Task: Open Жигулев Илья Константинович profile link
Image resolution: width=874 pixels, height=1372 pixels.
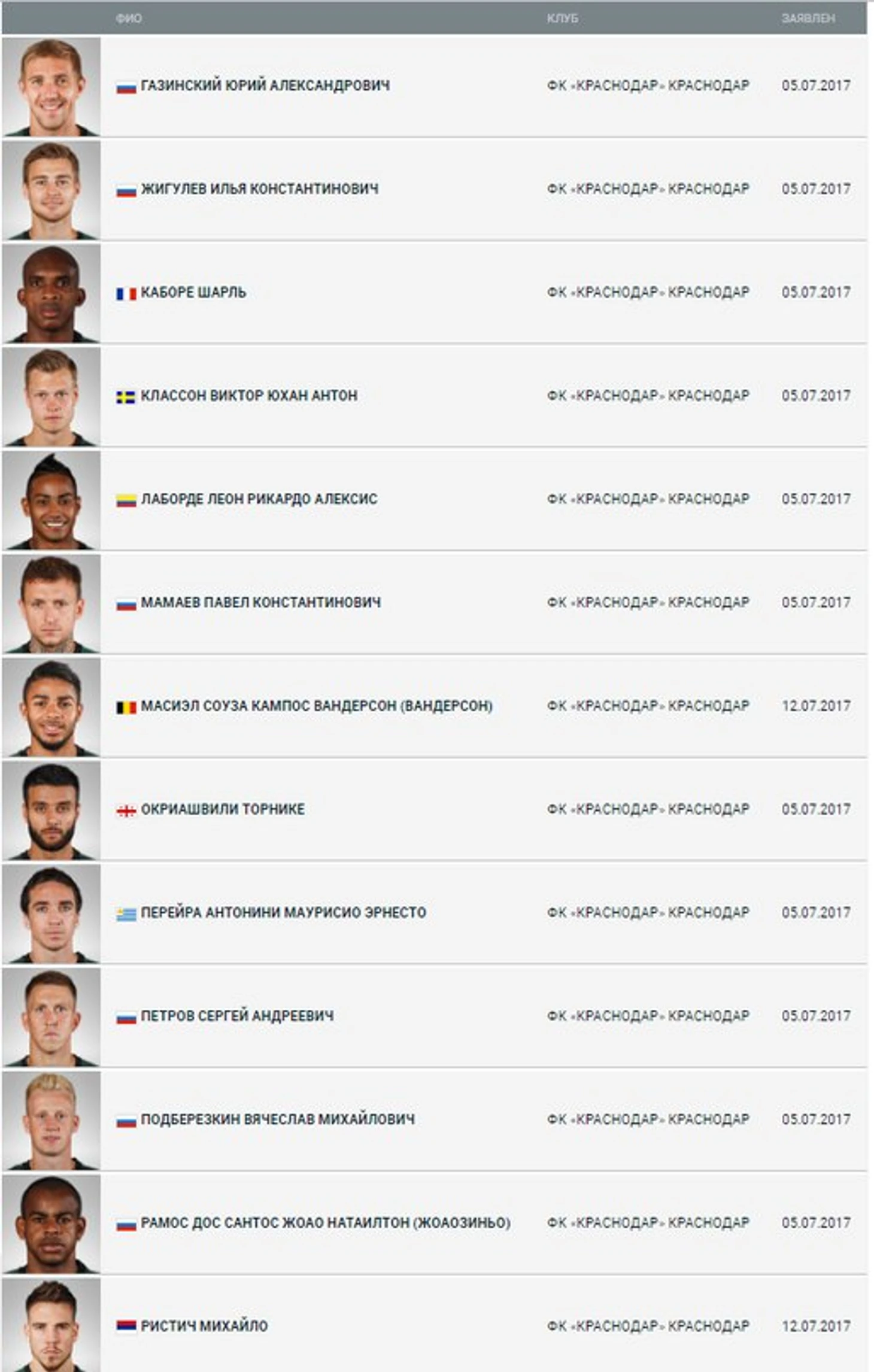Action: (x=259, y=189)
